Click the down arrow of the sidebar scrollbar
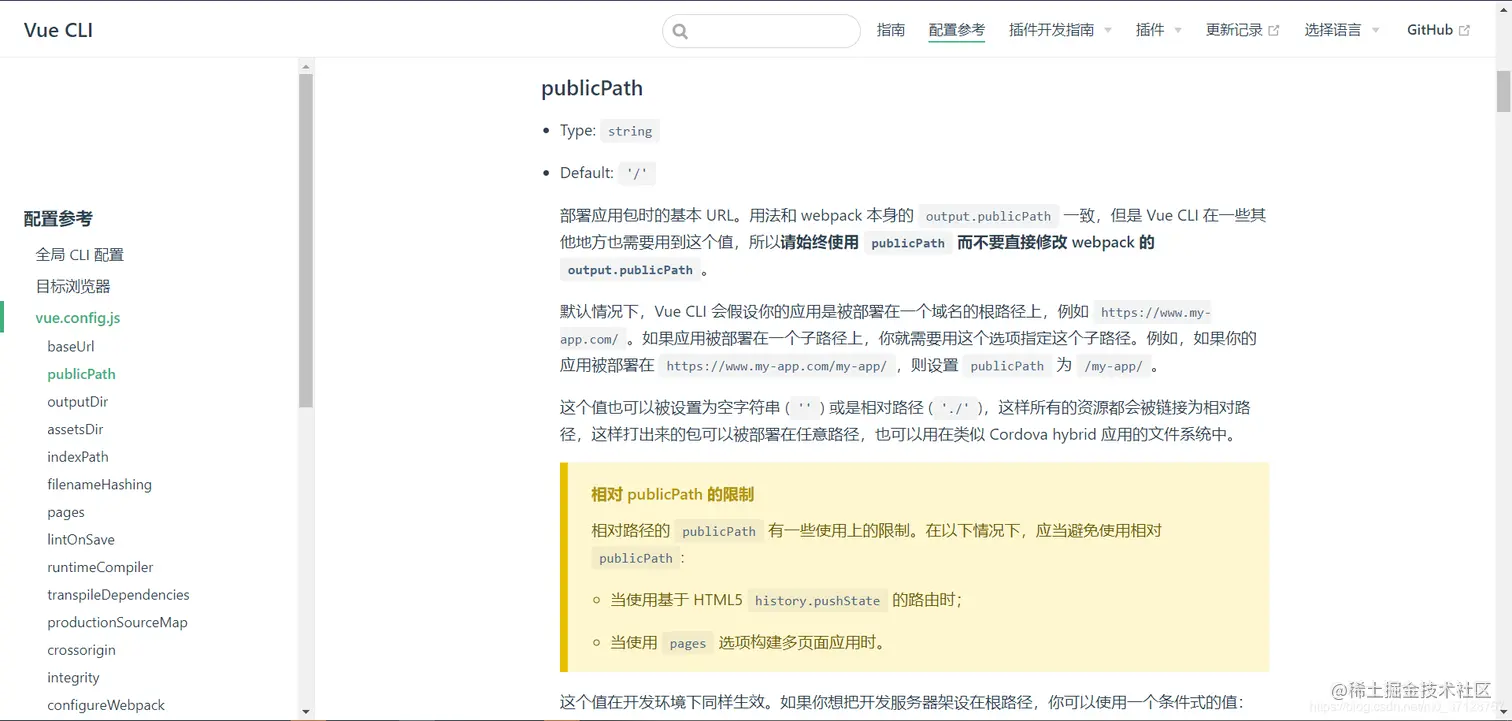The height and width of the screenshot is (721, 1512). pyautogui.click(x=306, y=710)
